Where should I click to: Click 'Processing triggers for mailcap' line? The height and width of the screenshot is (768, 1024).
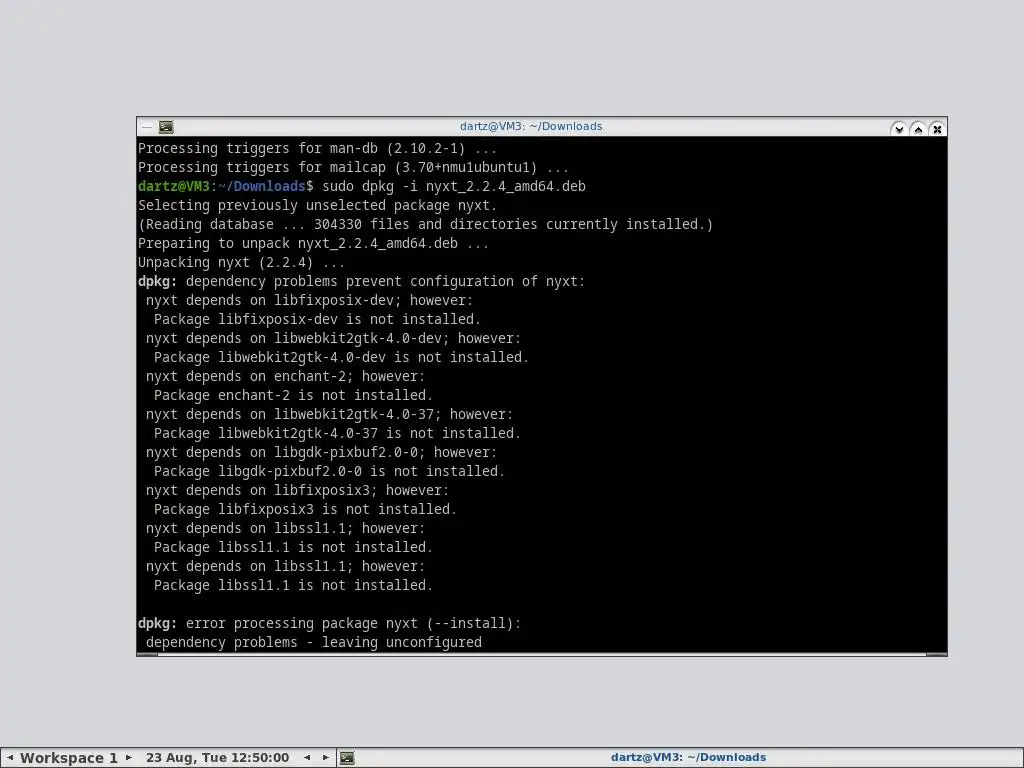[x=353, y=167]
